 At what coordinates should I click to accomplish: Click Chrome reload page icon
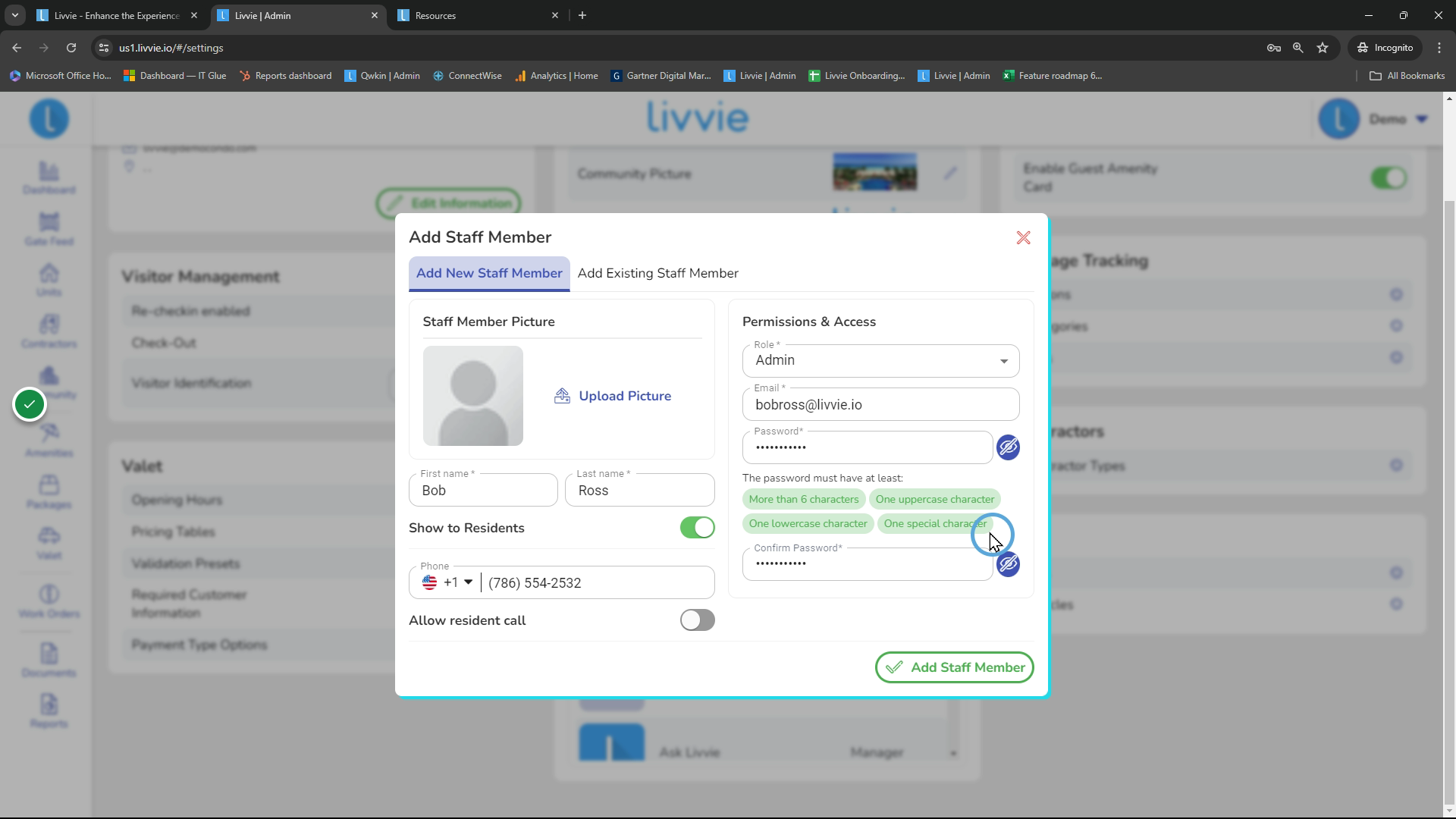71,48
